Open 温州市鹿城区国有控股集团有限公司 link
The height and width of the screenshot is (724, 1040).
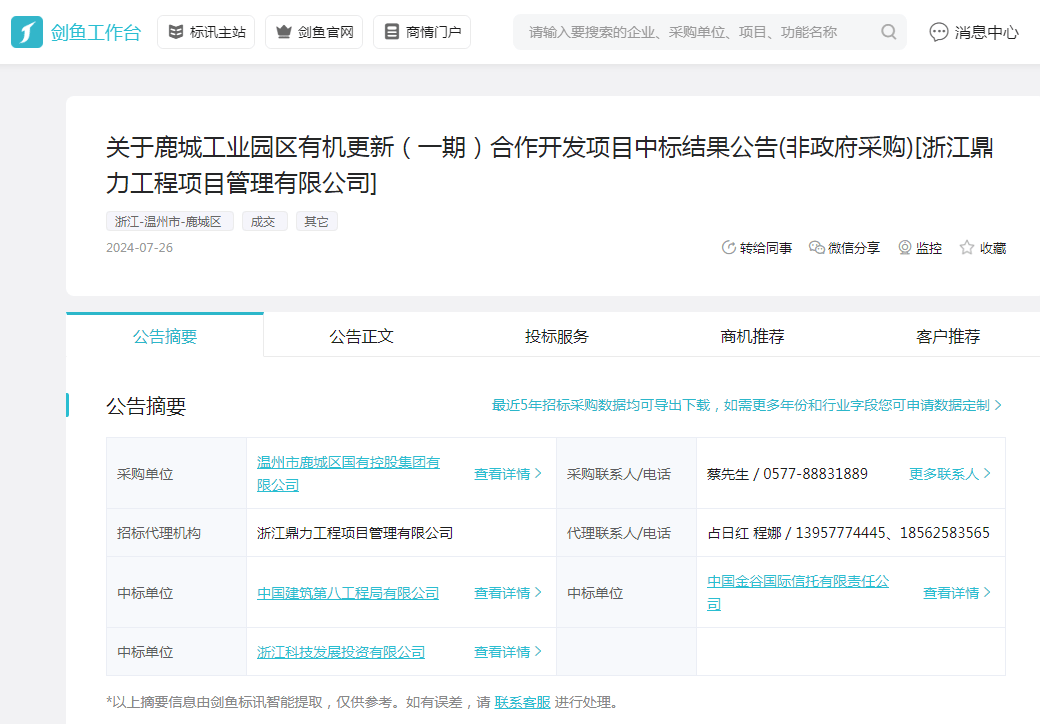[348, 473]
